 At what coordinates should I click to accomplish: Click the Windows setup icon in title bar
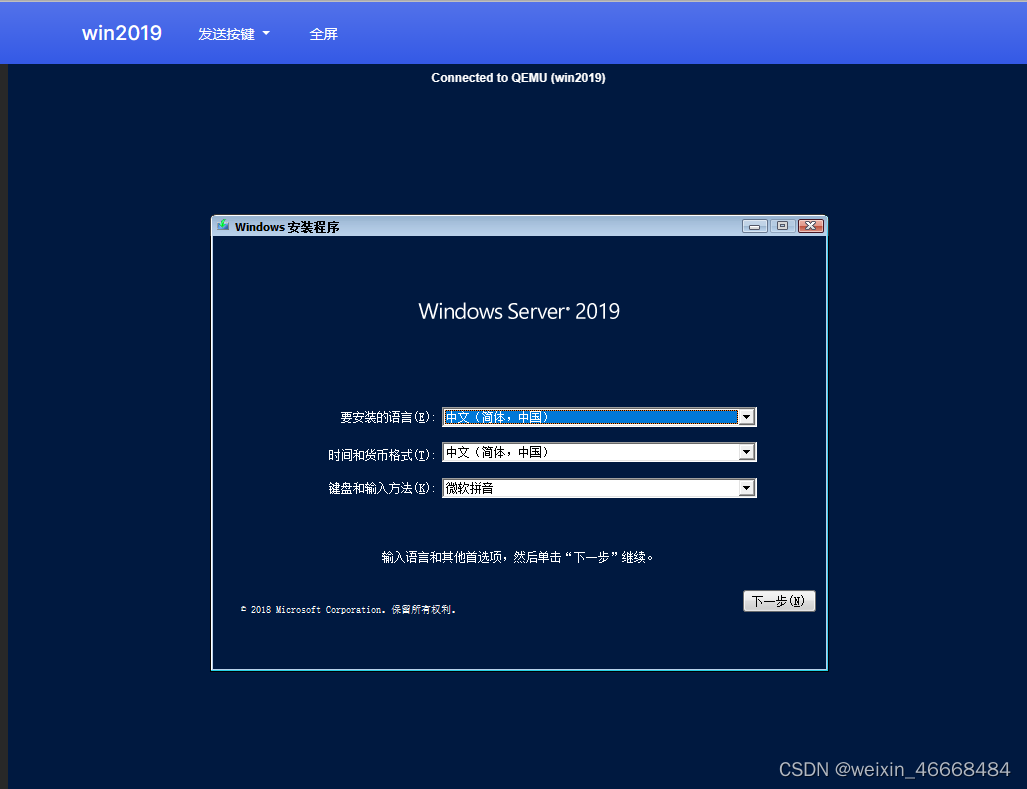click(223, 226)
